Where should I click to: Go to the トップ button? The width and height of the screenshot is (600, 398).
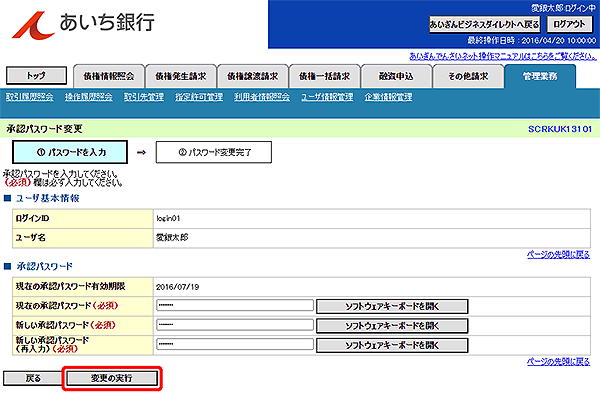(x=36, y=75)
